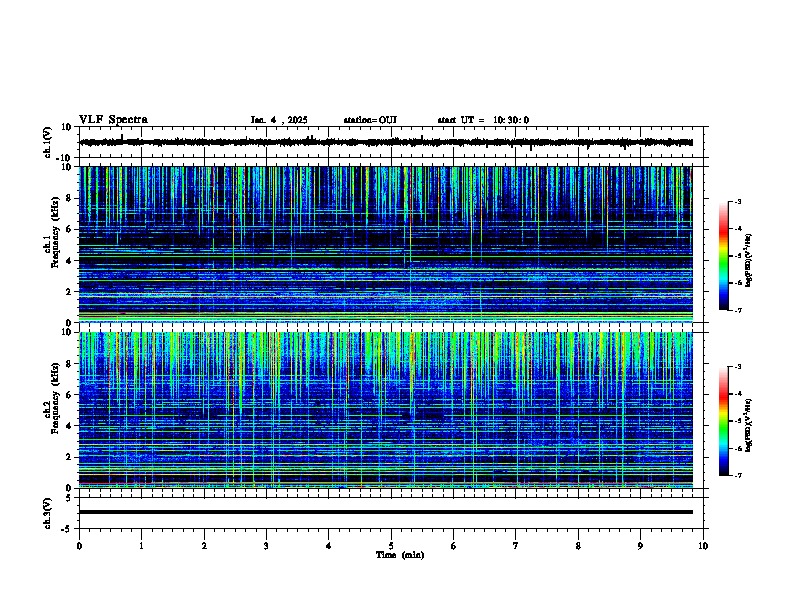
Task: Select the "start UT = 10:30:0" text
Action: coord(483,120)
